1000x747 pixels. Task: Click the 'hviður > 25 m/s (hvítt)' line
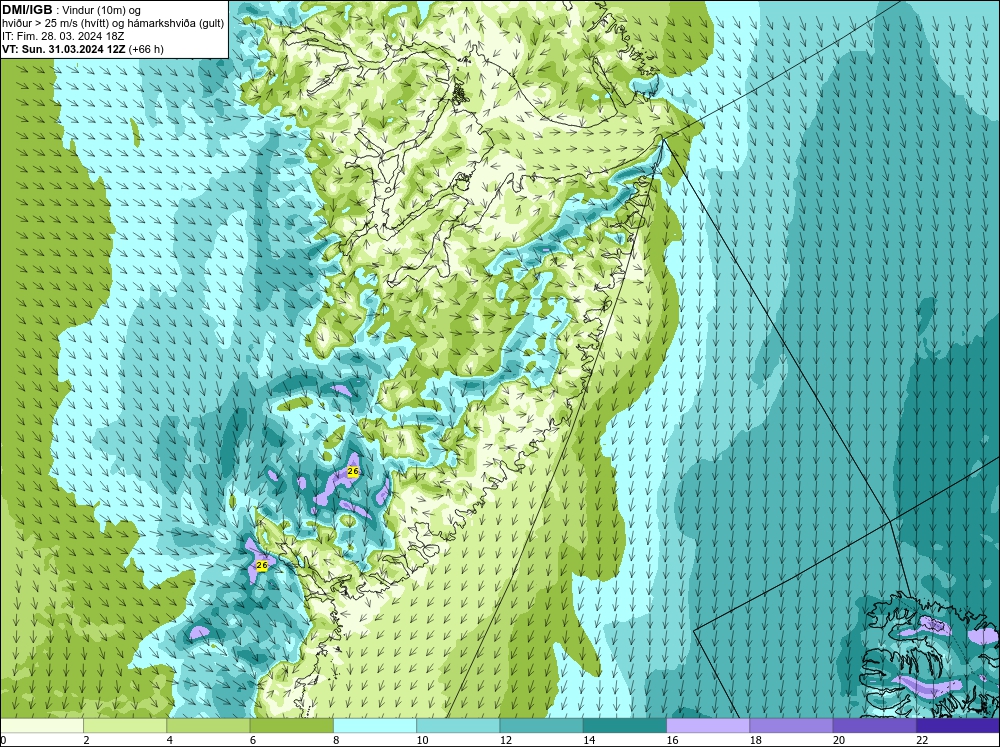click(x=55, y=24)
